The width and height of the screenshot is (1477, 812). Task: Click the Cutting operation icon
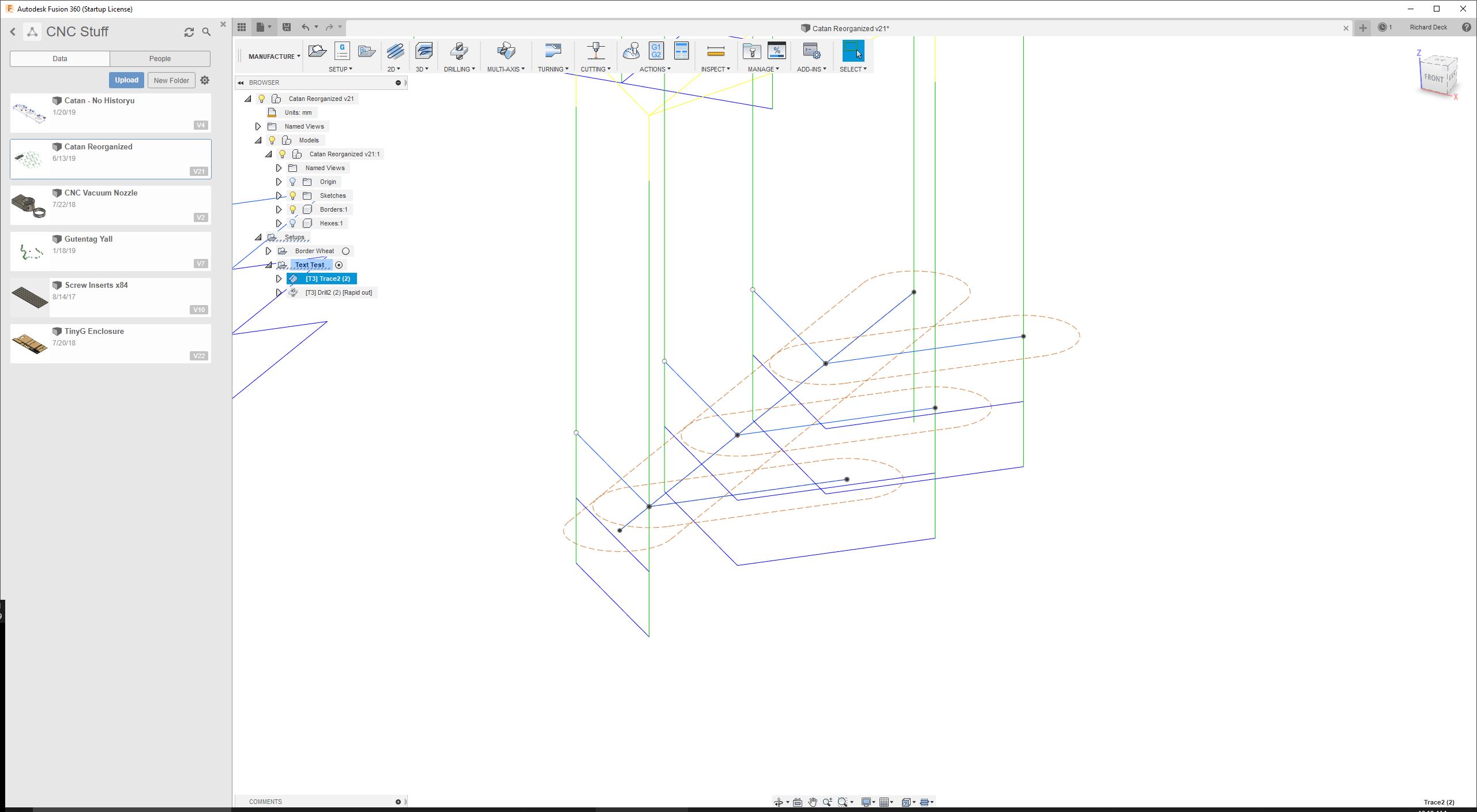(x=596, y=51)
